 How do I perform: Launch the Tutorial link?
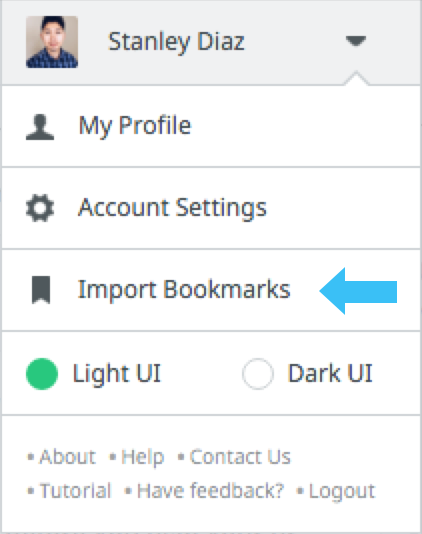(x=76, y=491)
